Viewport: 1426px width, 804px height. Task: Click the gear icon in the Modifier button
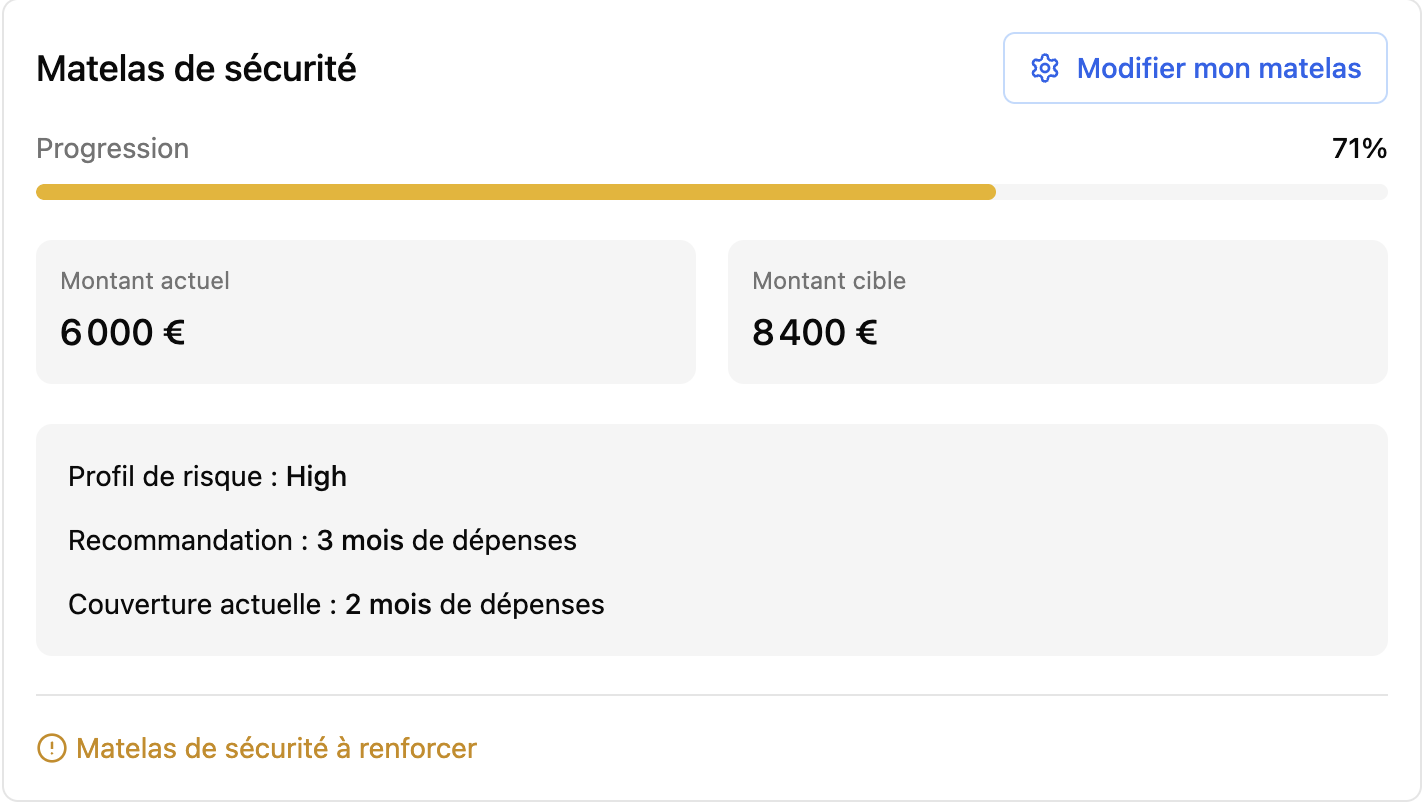[x=1045, y=69]
